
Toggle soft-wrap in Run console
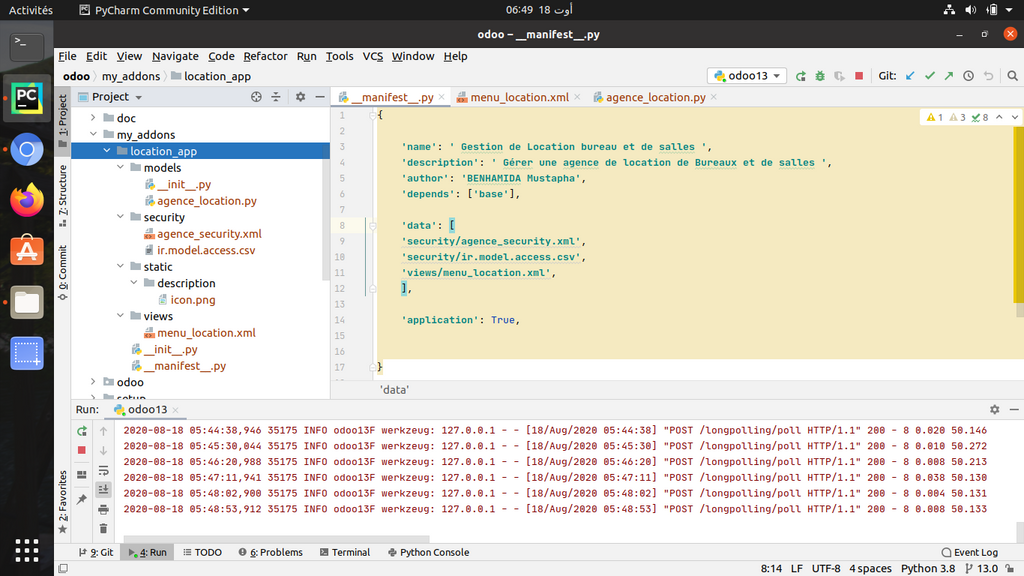103,470
